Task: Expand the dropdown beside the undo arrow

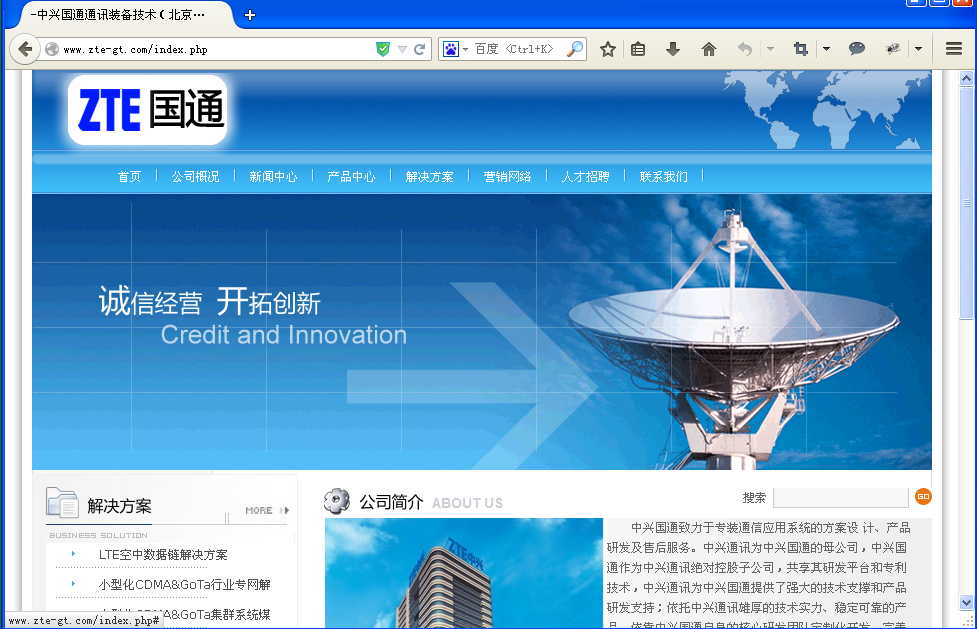Action: click(770, 49)
